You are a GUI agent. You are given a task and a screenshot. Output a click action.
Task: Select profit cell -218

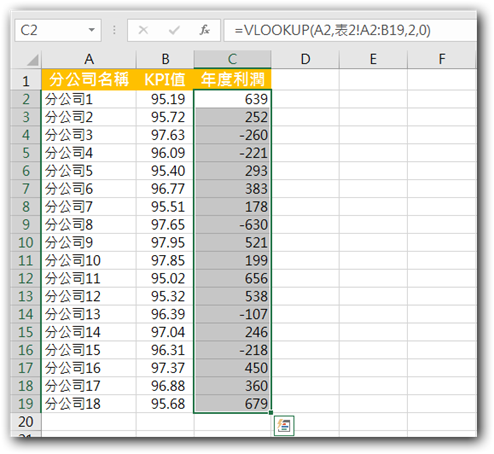232,350
